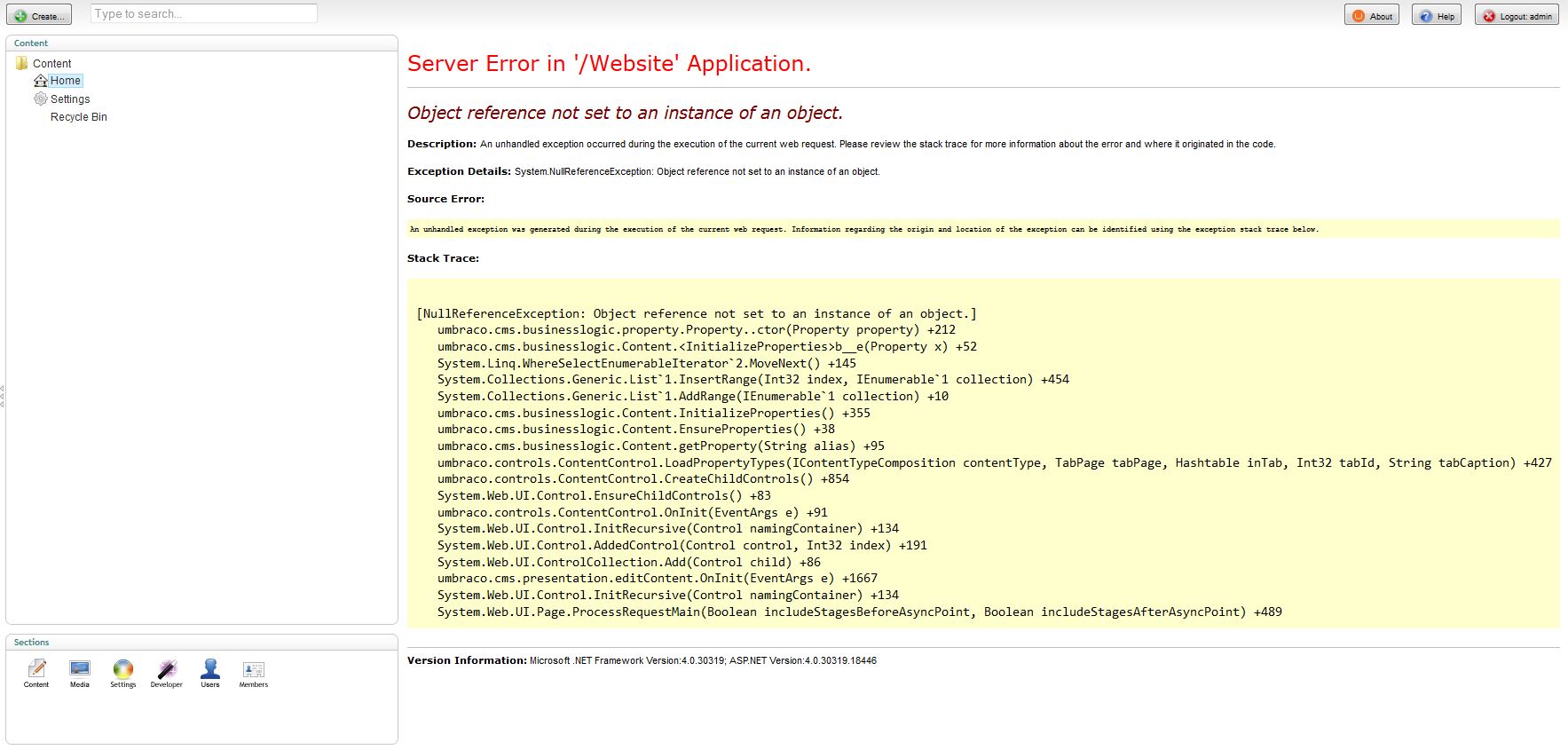The image size is (1568, 750).
Task: Click the ContentControl.CreateChildControls() +854 line
Action: coord(643,478)
